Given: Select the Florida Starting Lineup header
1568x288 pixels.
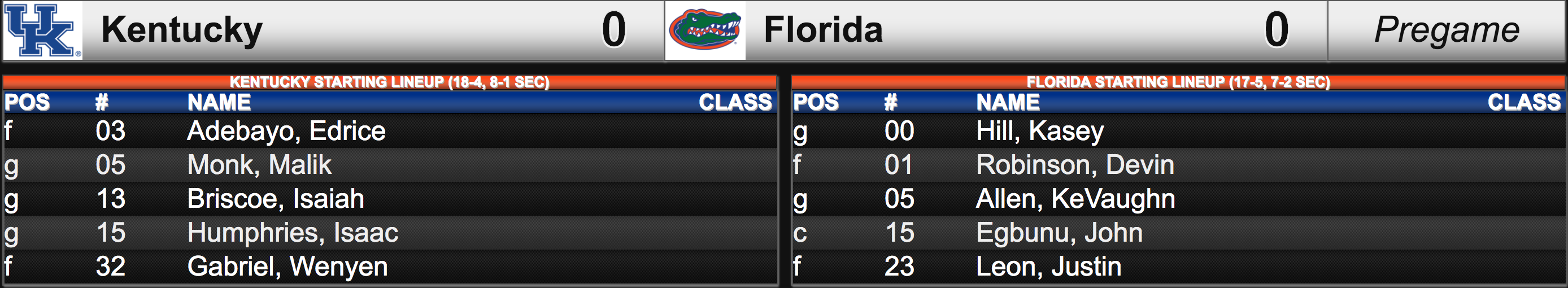Looking at the screenshot, I should [x=1178, y=82].
